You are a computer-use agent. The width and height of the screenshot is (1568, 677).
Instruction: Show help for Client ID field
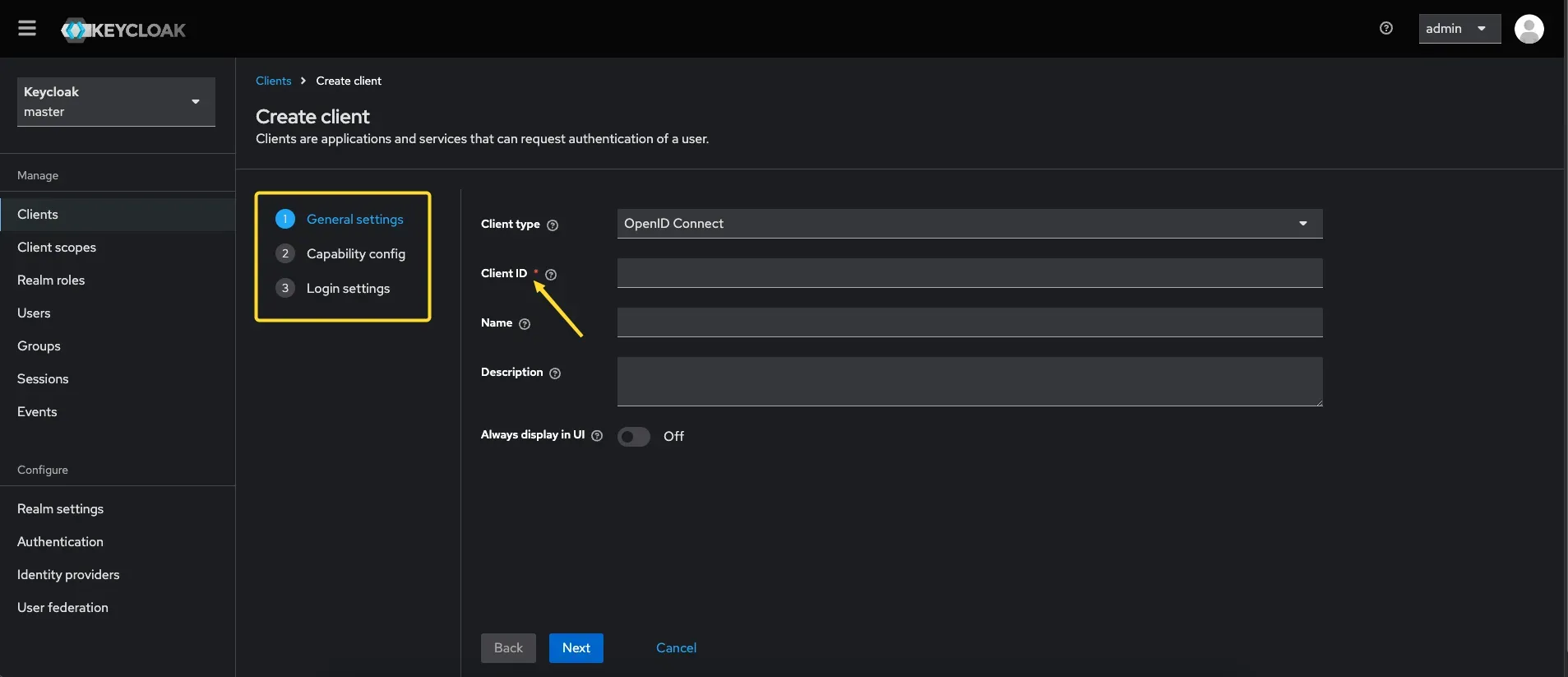point(551,275)
